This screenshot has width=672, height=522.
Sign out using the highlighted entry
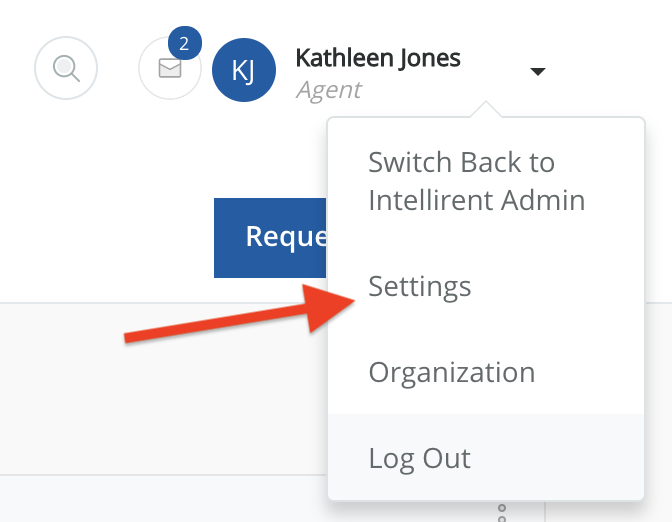coord(420,458)
